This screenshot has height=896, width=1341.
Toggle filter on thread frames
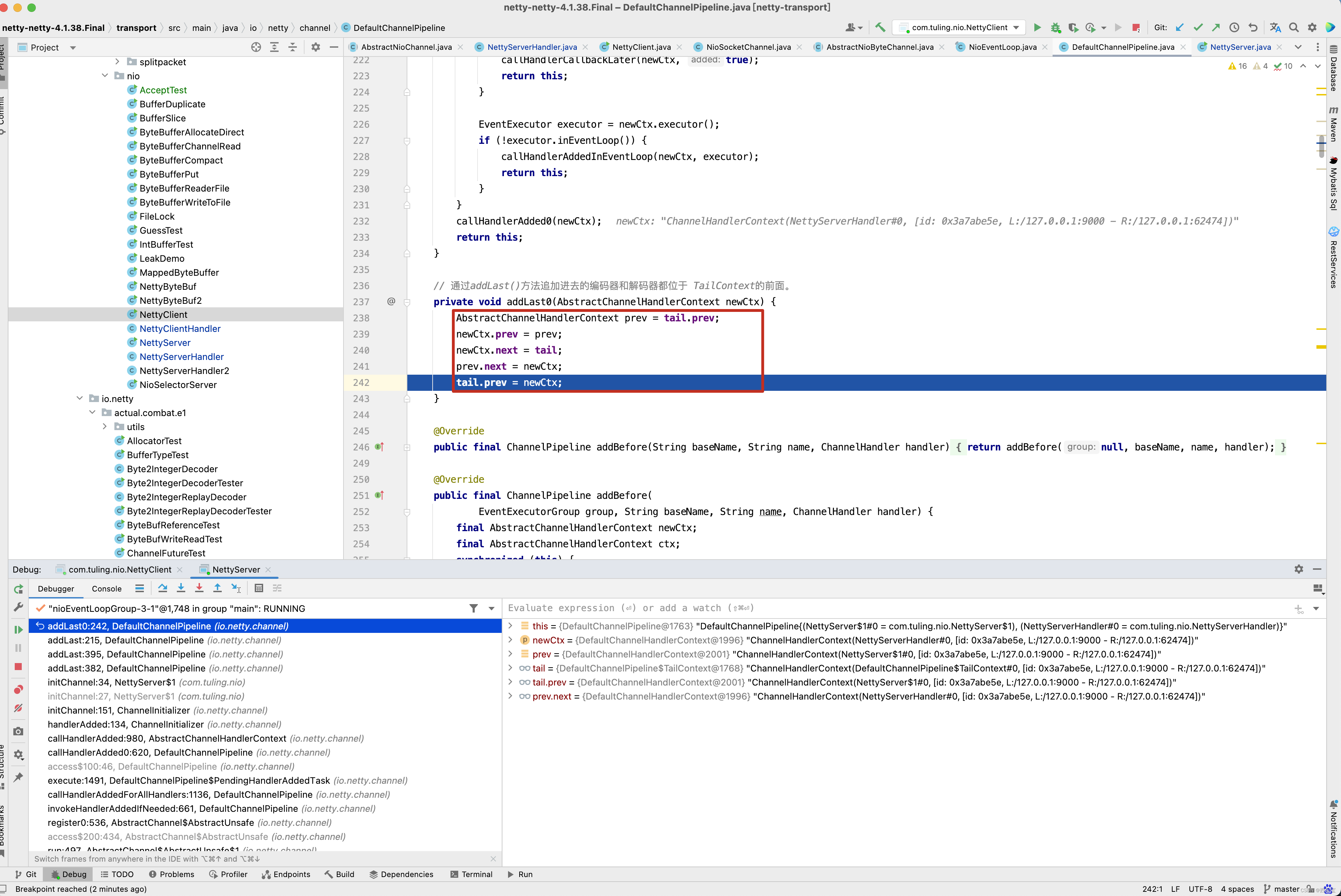pos(473,608)
